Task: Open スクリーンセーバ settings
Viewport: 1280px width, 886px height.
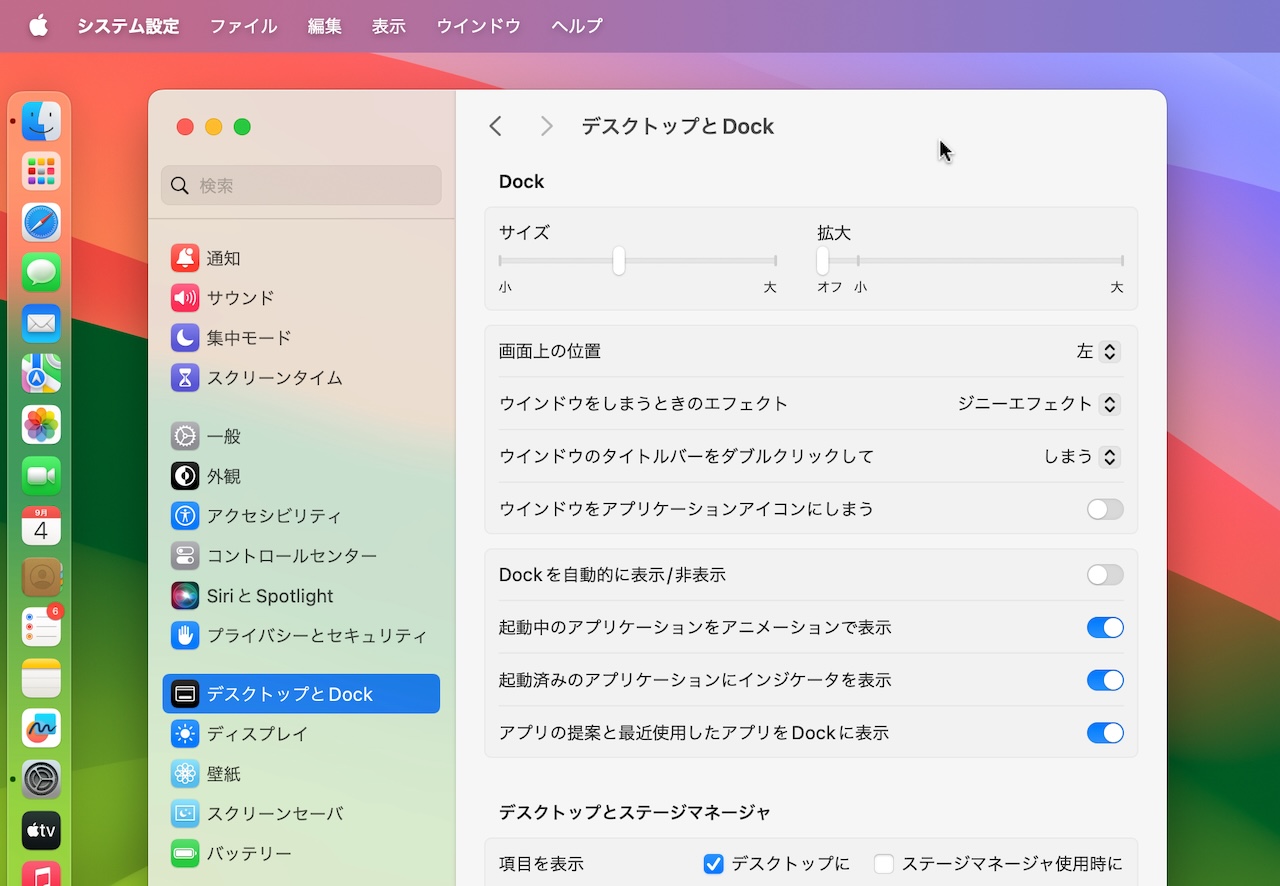Action: pos(301,814)
